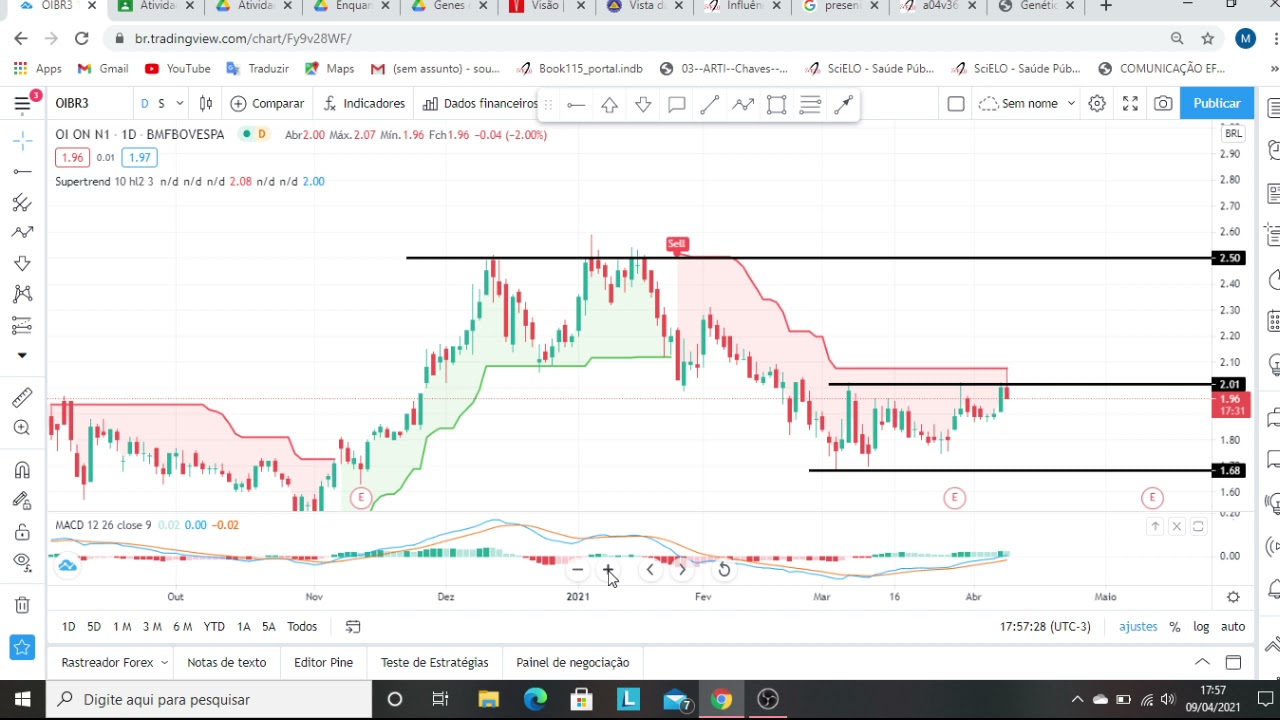The width and height of the screenshot is (1280, 720).
Task: Pick arrow-up mark from floating toolbar
Action: click(x=609, y=104)
